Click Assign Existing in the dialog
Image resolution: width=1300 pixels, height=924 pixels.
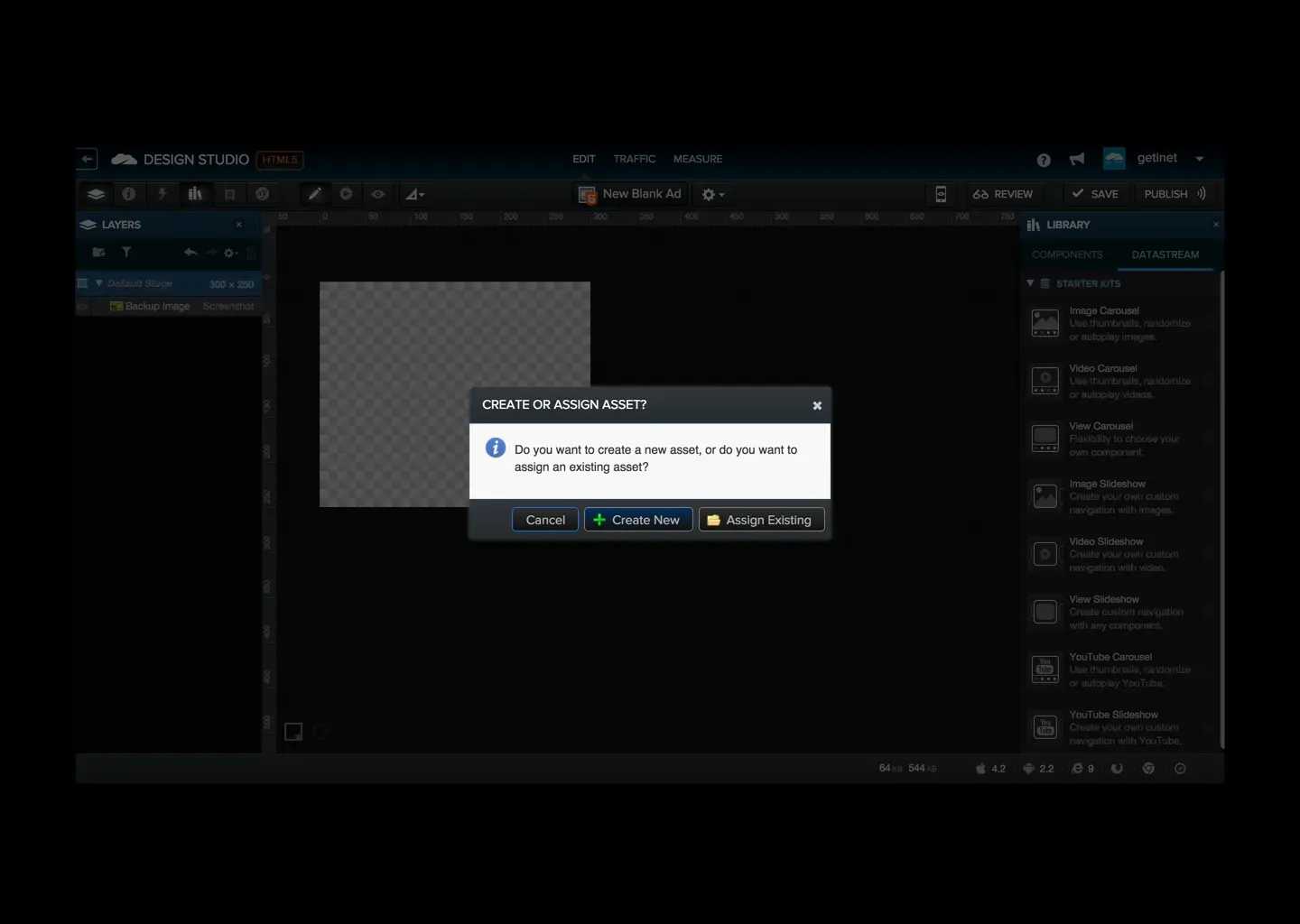pyautogui.click(x=761, y=520)
